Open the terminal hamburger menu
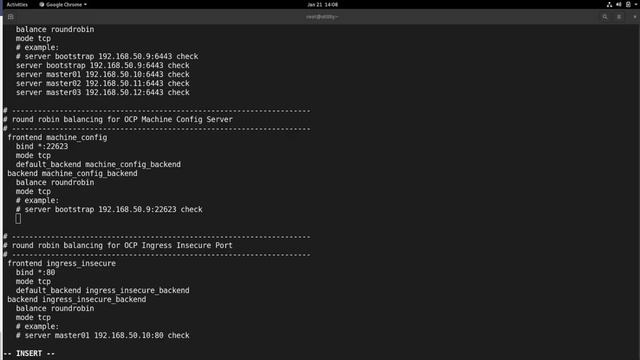 [619, 17]
